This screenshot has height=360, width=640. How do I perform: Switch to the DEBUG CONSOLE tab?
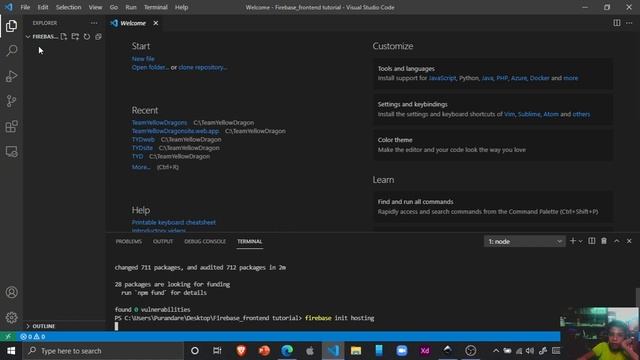[x=205, y=242]
